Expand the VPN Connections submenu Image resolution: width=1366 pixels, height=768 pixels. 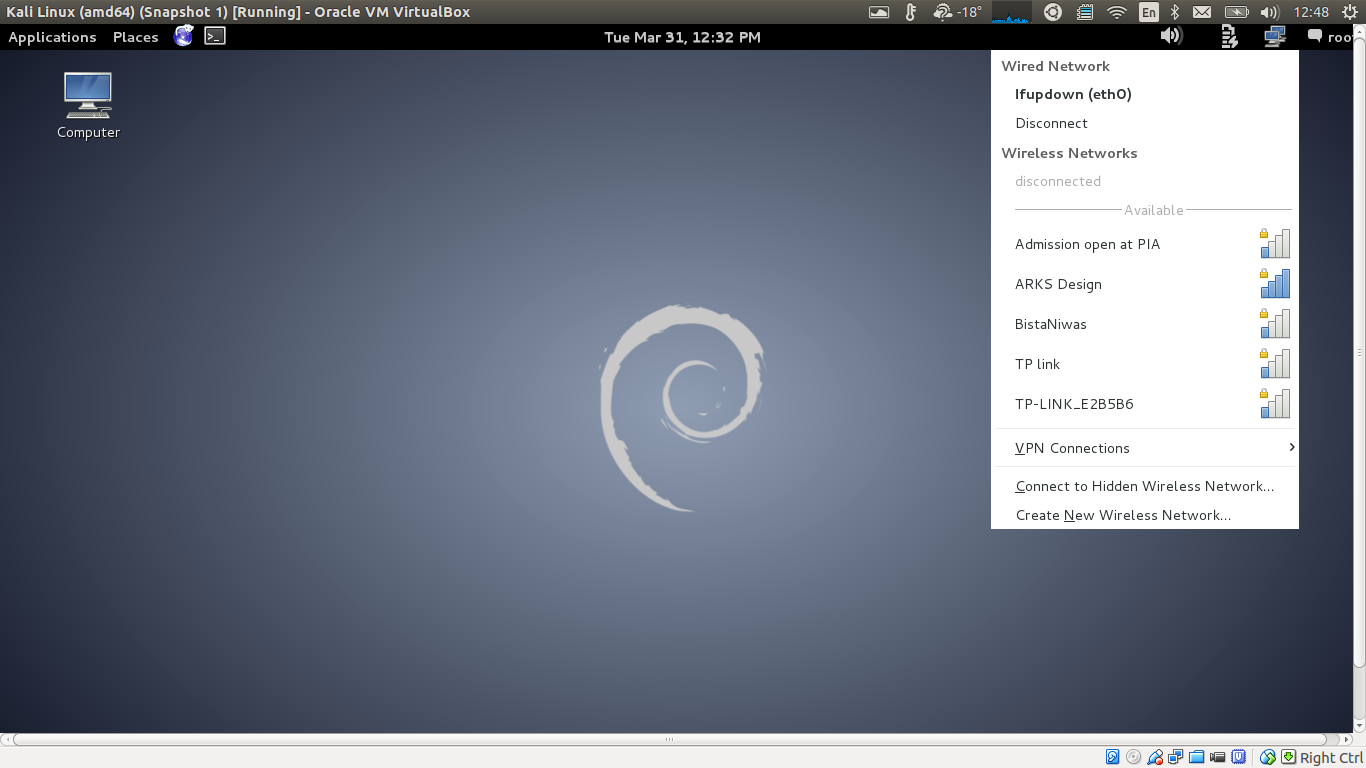point(1144,448)
